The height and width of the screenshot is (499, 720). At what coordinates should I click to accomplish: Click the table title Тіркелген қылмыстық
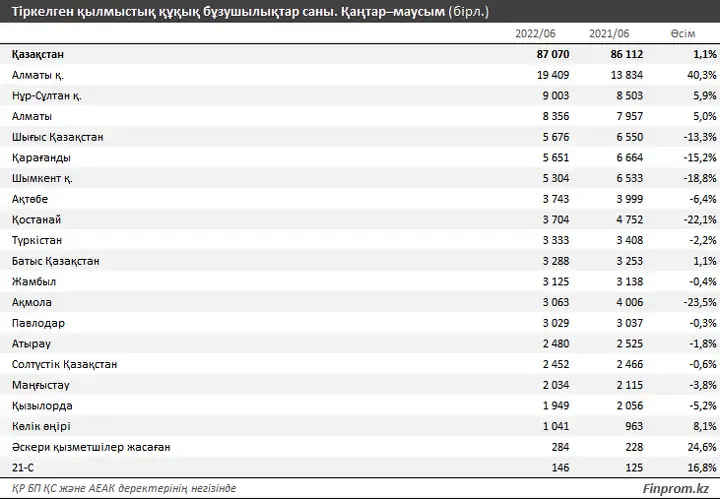pos(250,11)
